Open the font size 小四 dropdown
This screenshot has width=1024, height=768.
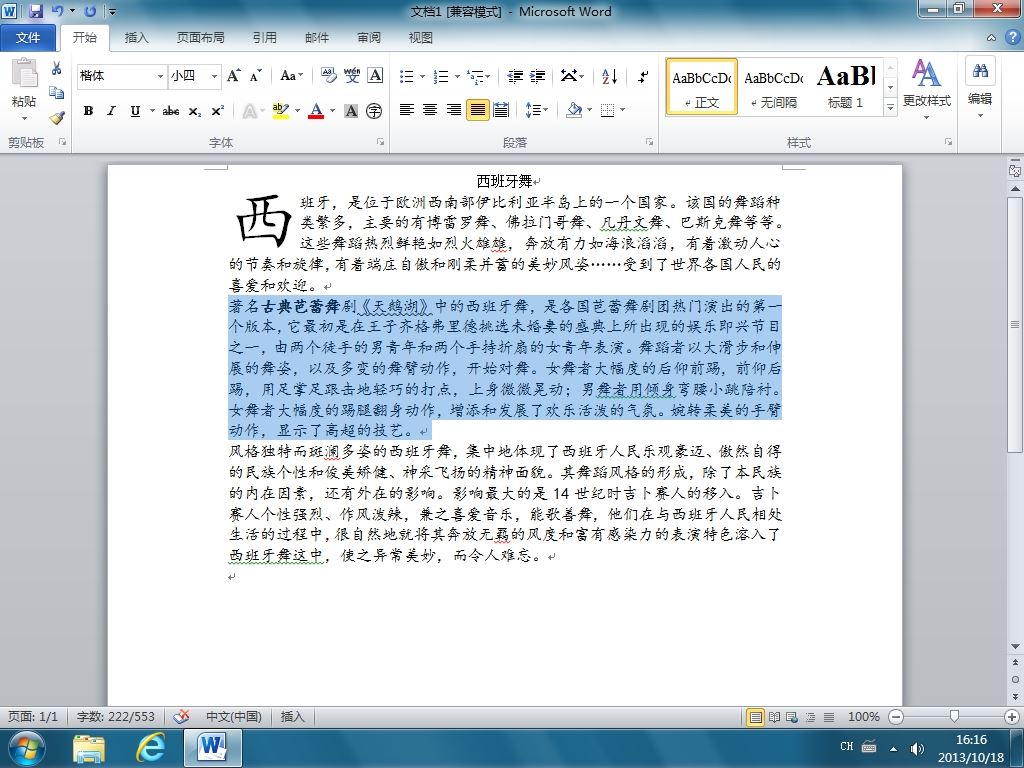pos(214,76)
